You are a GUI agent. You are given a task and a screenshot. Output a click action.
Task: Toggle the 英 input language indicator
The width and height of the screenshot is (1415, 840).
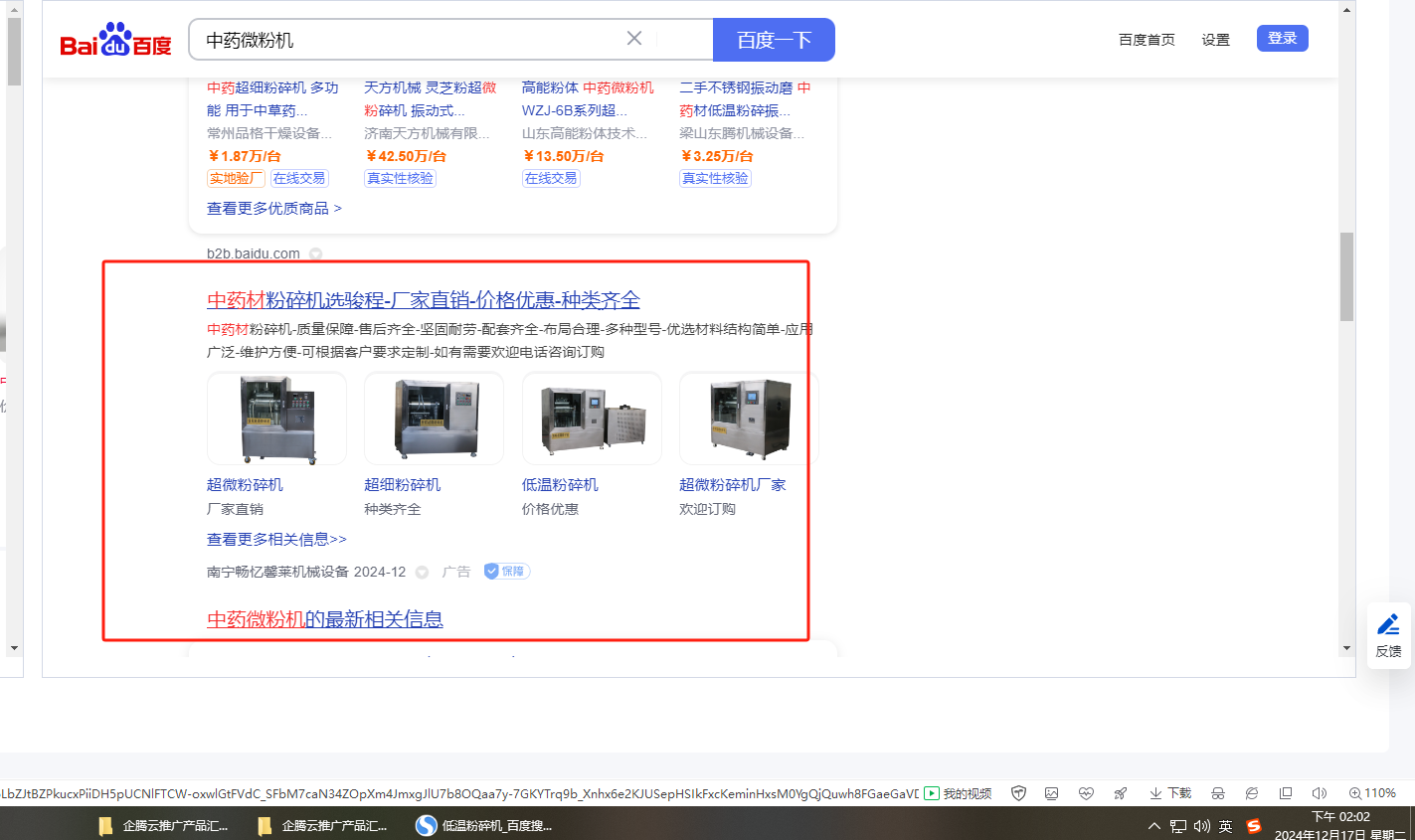point(1226,826)
